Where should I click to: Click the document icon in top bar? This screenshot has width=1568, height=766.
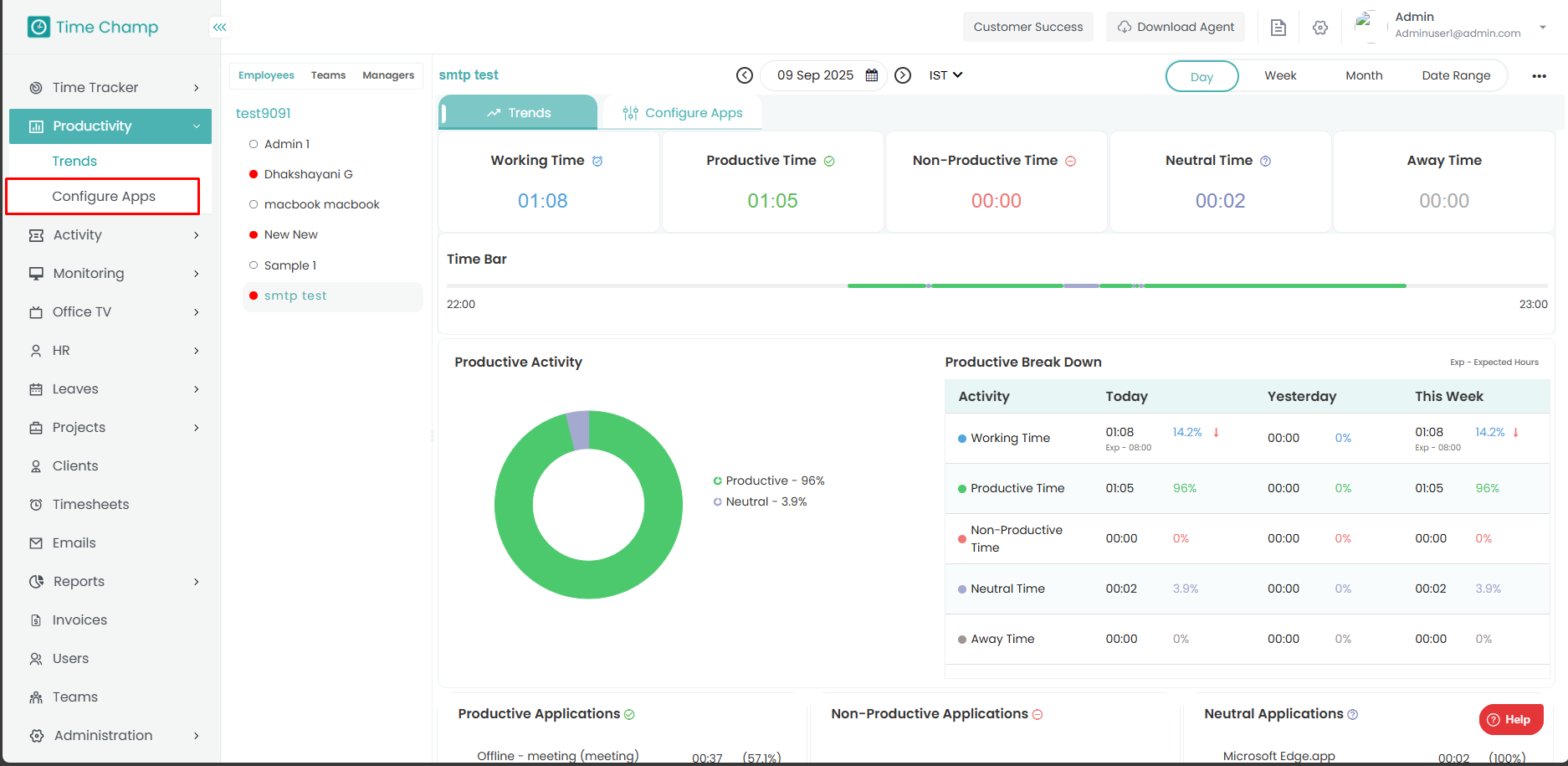point(1278,28)
